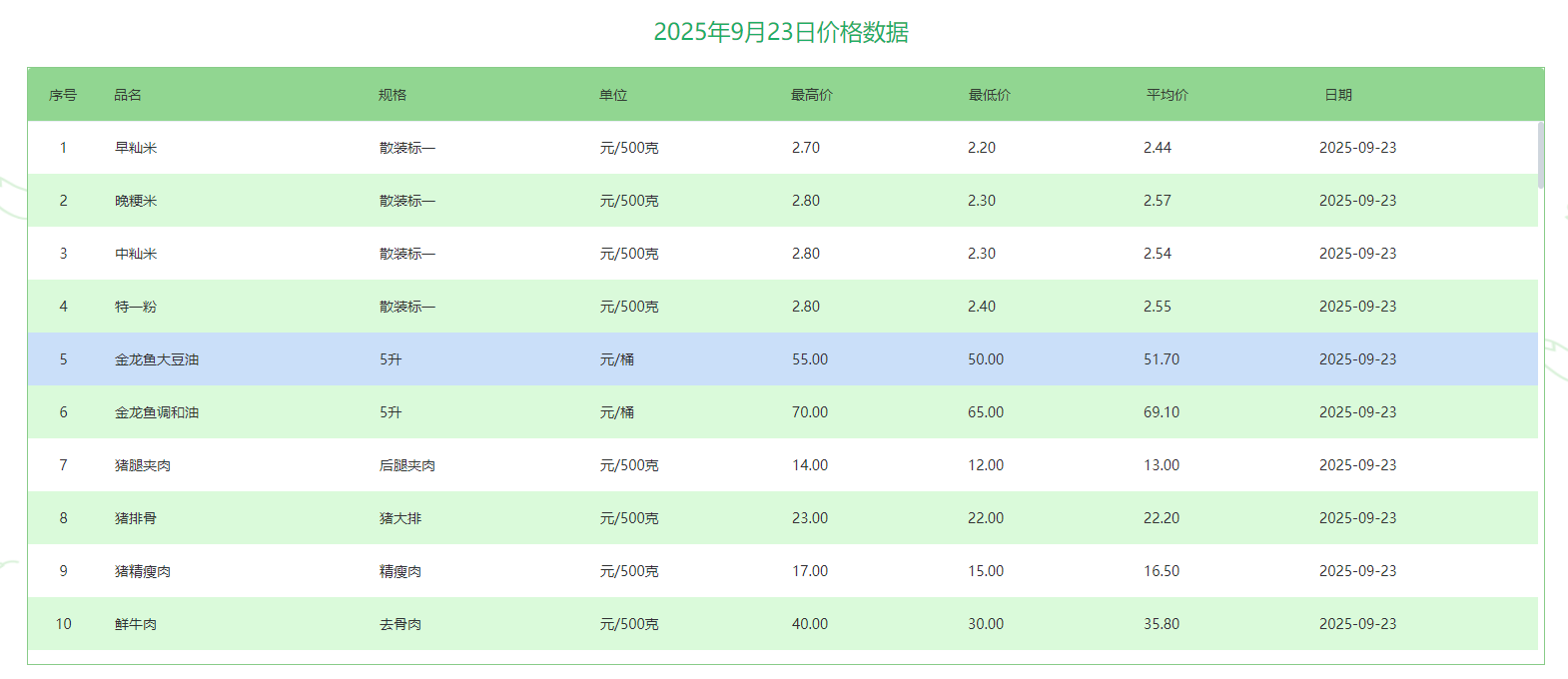The width and height of the screenshot is (1568, 679).
Task: Click the average price 22.20 cell
Action: (x=1162, y=518)
